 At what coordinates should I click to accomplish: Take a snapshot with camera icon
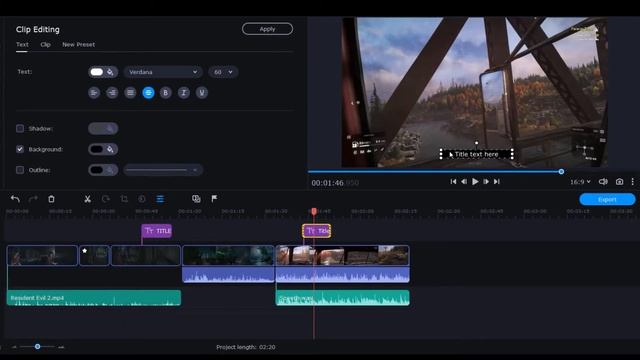619,182
